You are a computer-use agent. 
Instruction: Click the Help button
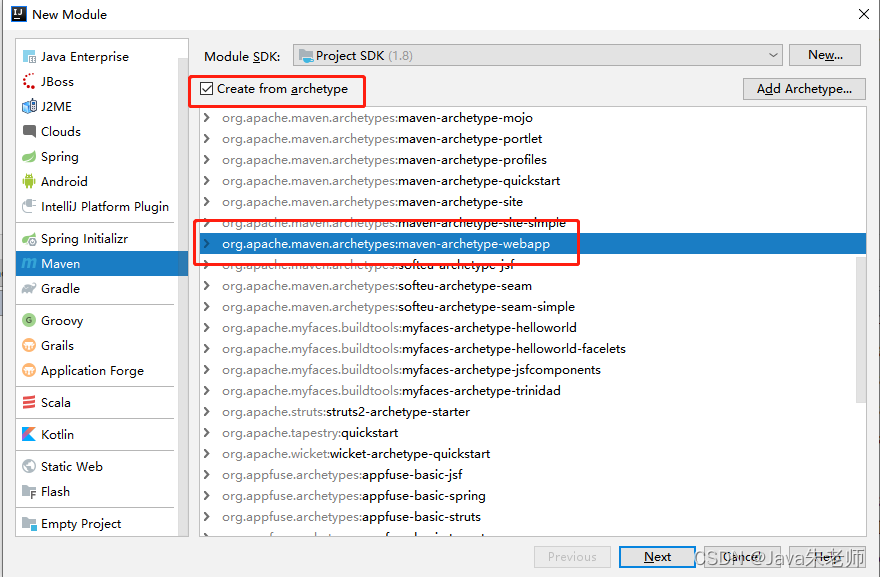827,557
